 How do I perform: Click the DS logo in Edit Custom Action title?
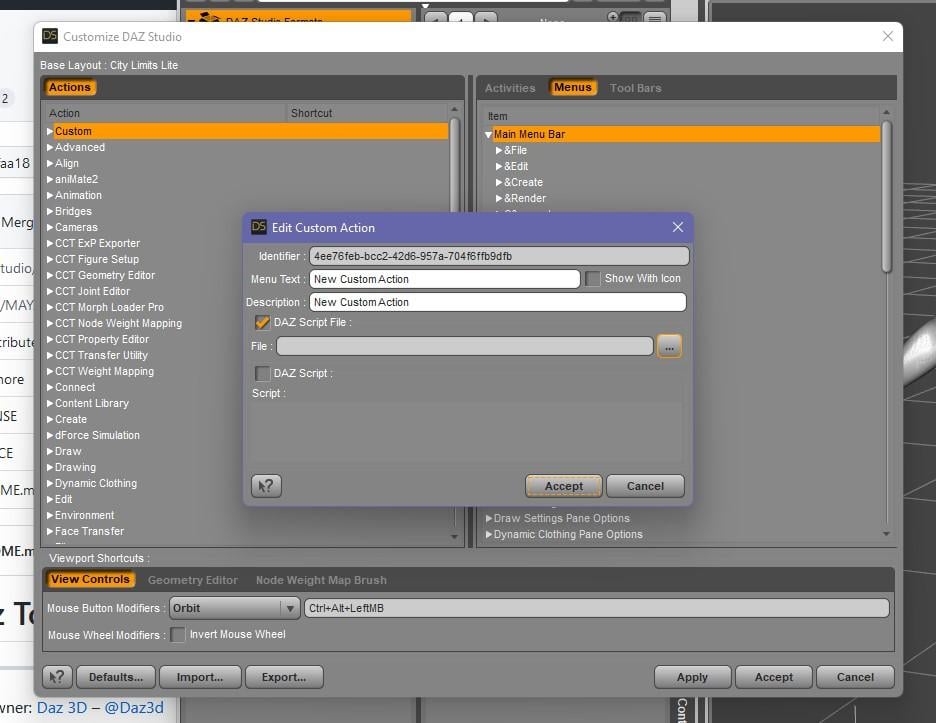point(258,227)
